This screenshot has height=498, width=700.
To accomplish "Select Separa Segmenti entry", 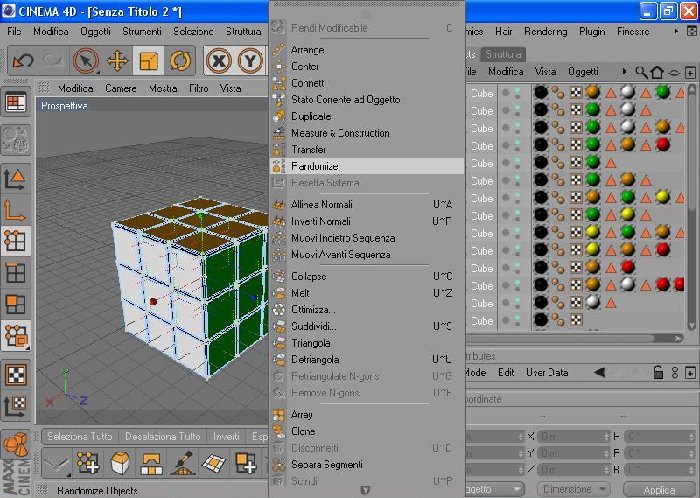I will 367,464.
